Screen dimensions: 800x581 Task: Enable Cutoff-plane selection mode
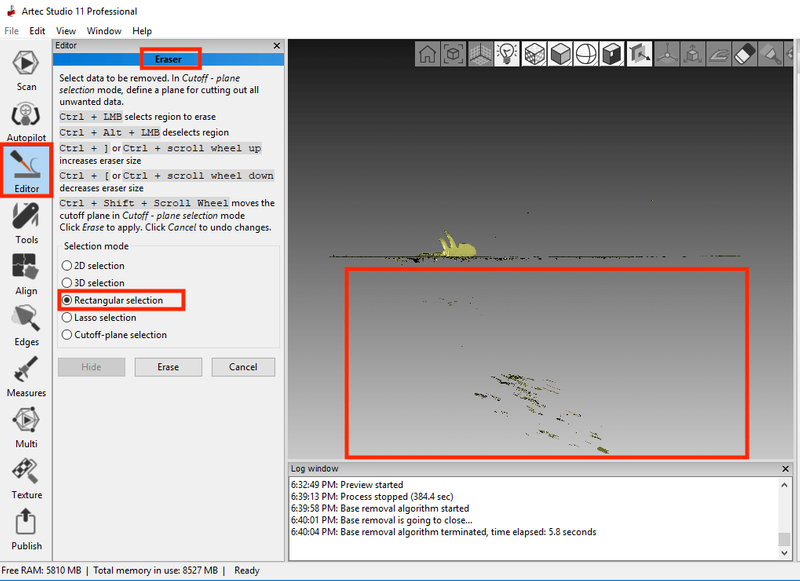[67, 335]
